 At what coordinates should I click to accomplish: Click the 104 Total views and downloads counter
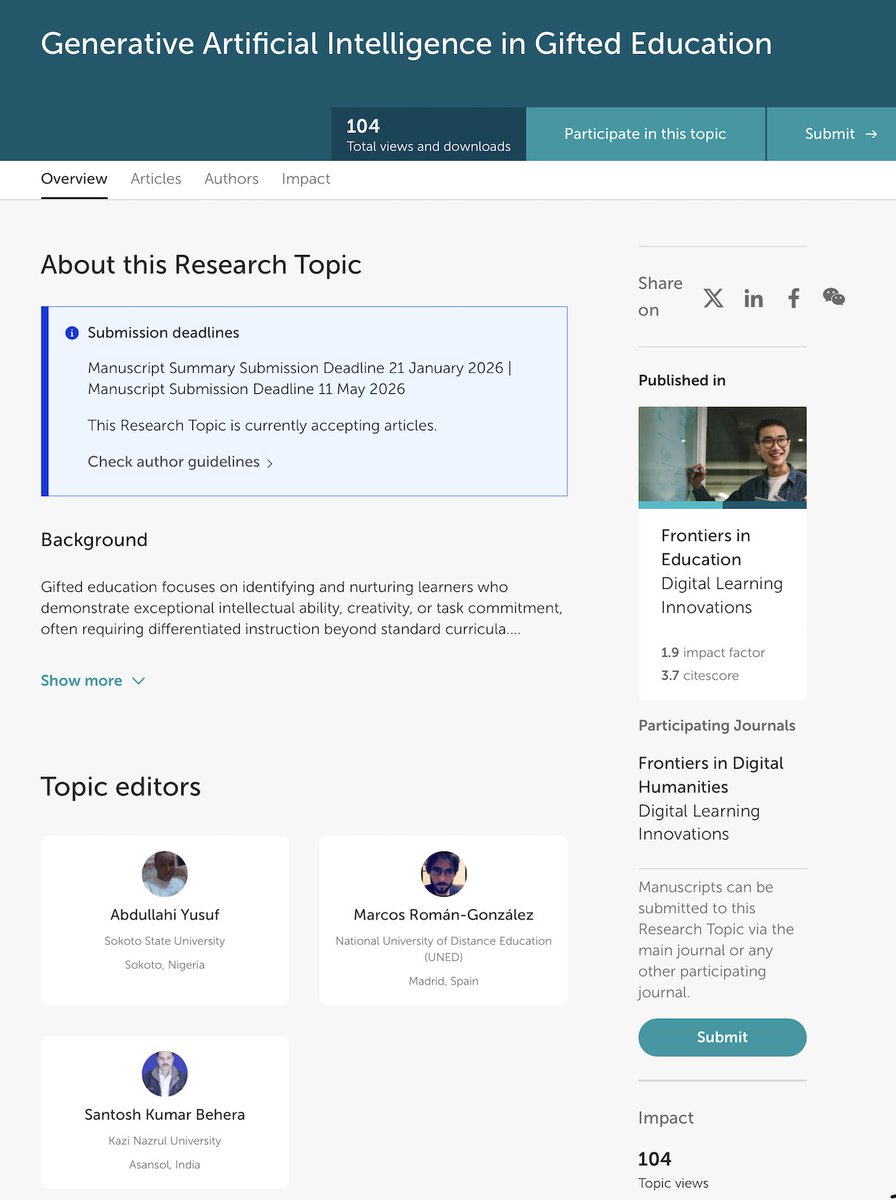[428, 133]
